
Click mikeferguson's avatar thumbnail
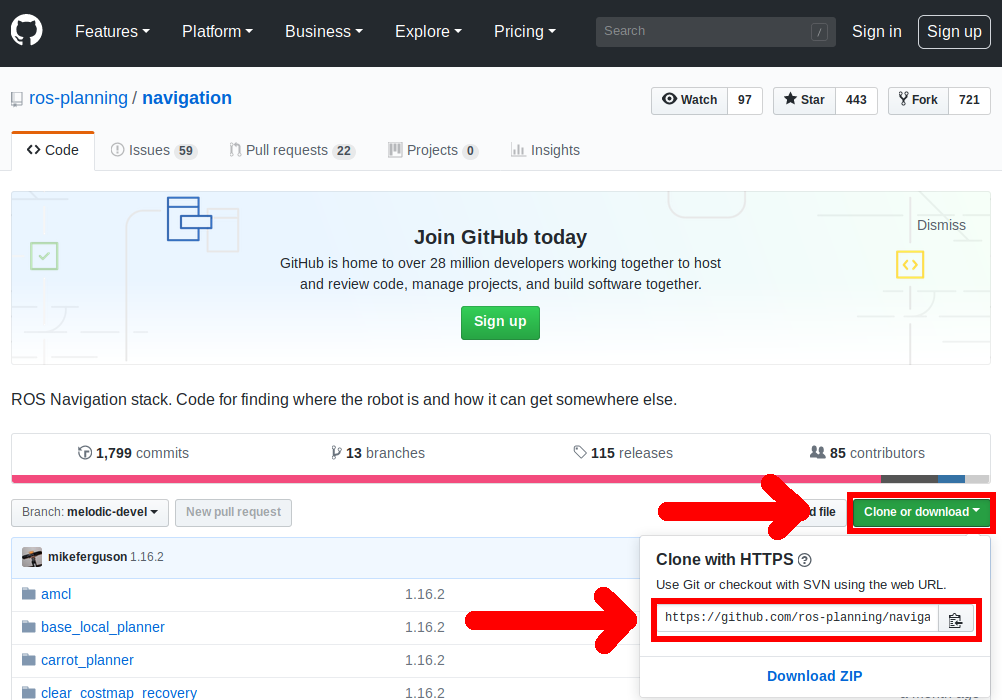point(32,557)
